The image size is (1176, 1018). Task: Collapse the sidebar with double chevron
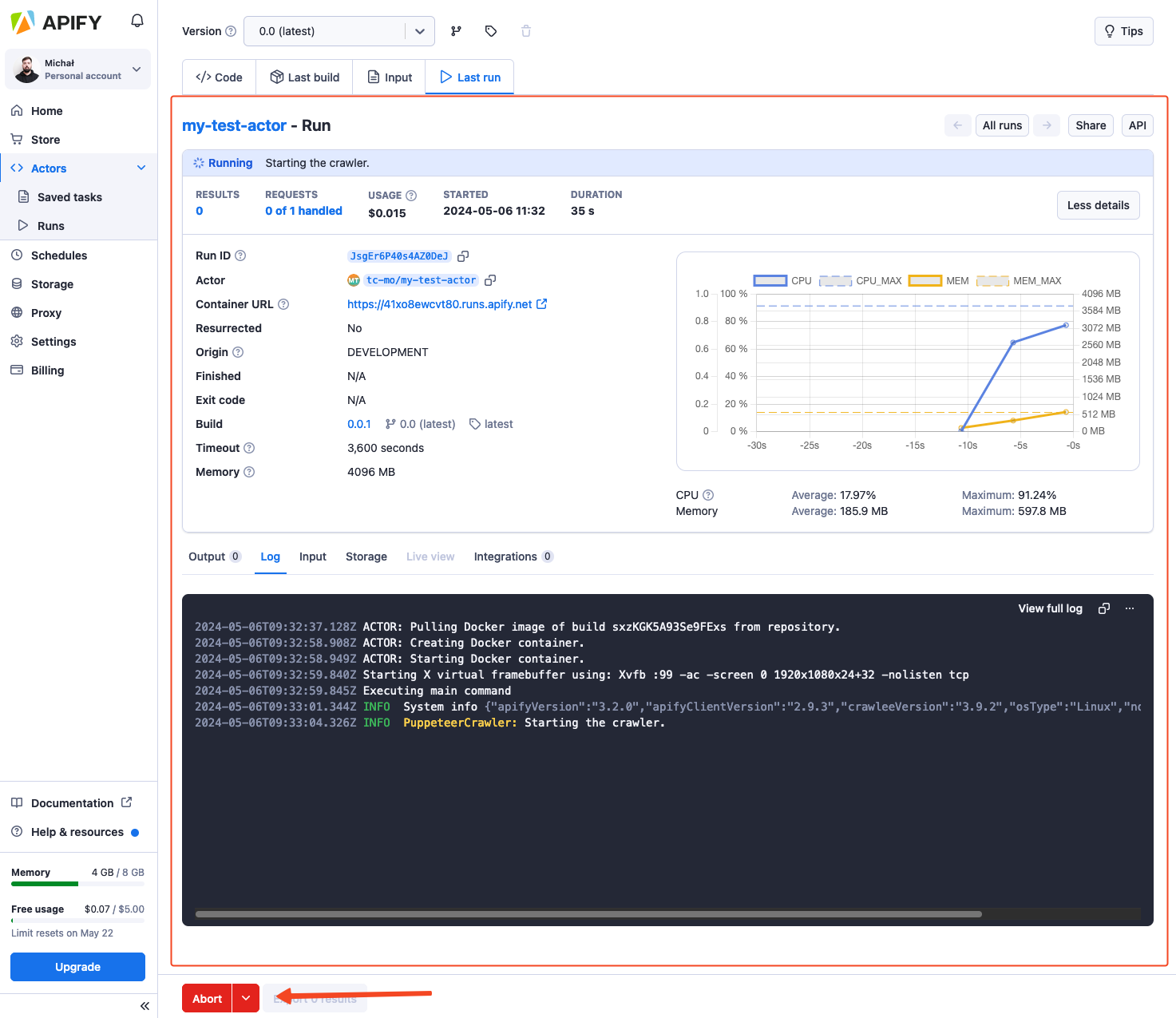pyautogui.click(x=145, y=1006)
